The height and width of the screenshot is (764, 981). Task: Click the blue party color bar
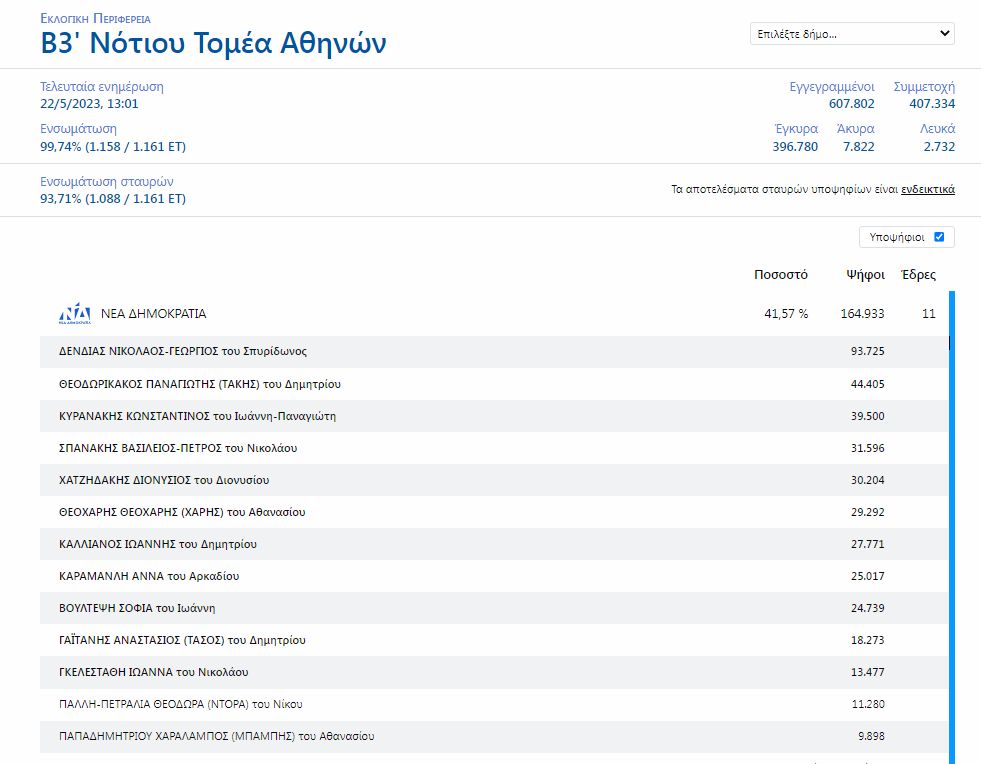951,520
